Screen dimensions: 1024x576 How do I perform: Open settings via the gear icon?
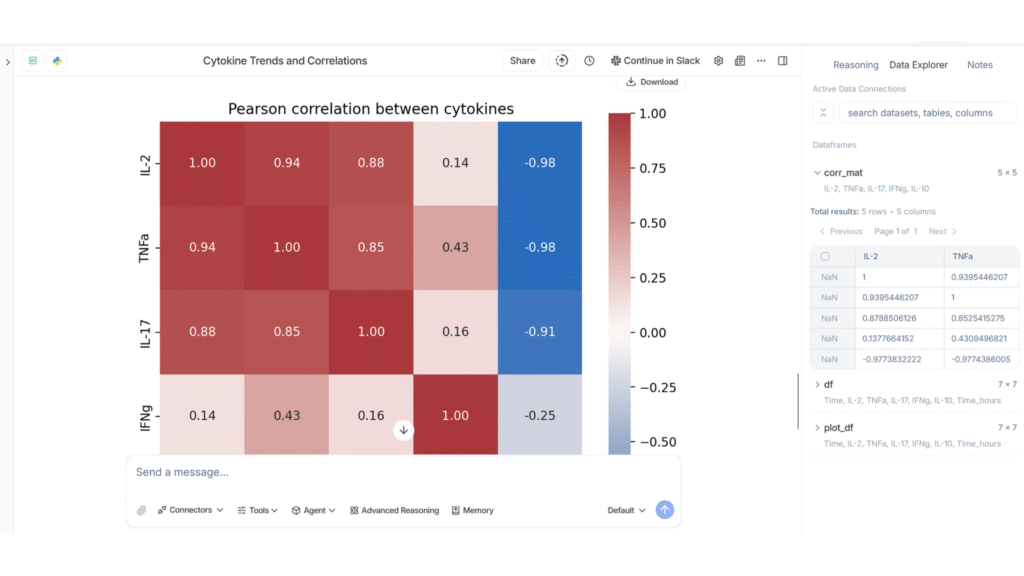(x=718, y=61)
